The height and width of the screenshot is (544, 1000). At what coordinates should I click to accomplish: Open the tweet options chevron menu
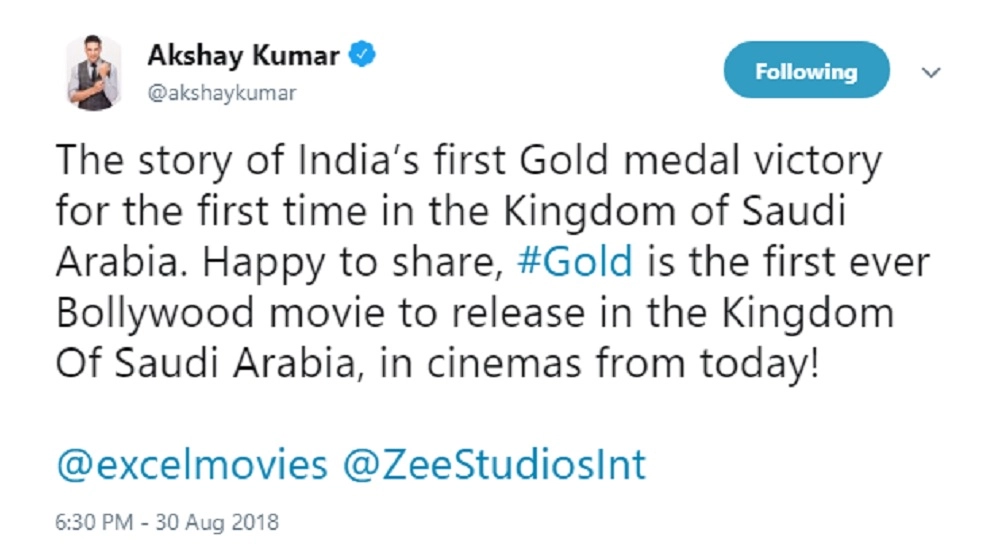coord(932,73)
